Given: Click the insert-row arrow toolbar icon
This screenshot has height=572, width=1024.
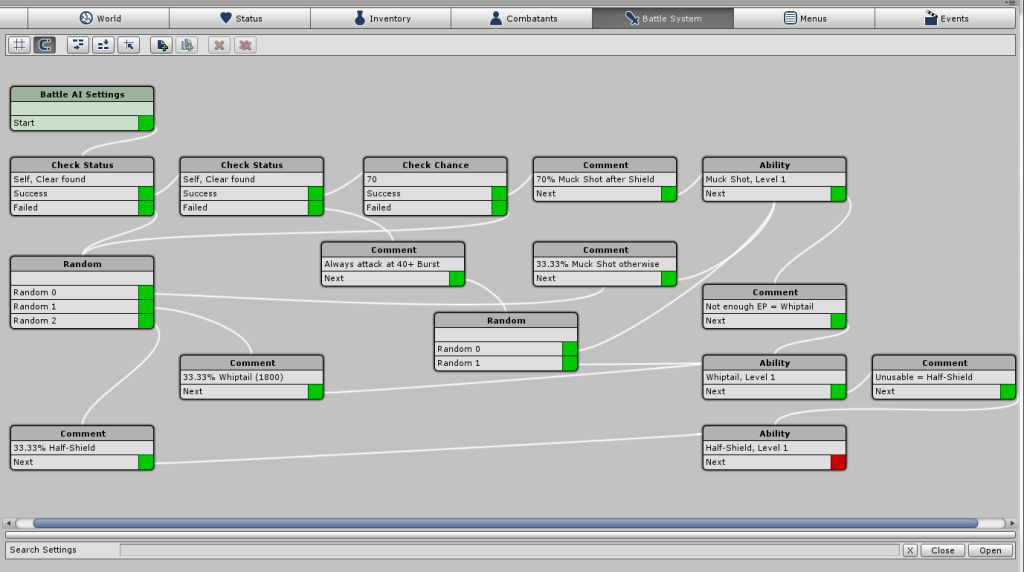Looking at the screenshot, I should (103, 45).
